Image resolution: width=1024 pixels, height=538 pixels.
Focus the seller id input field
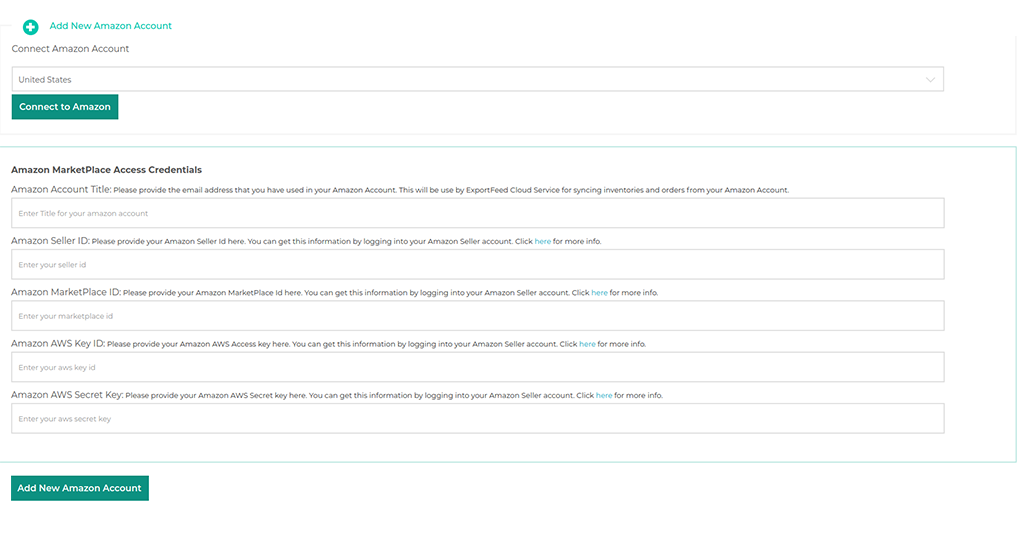(477, 264)
